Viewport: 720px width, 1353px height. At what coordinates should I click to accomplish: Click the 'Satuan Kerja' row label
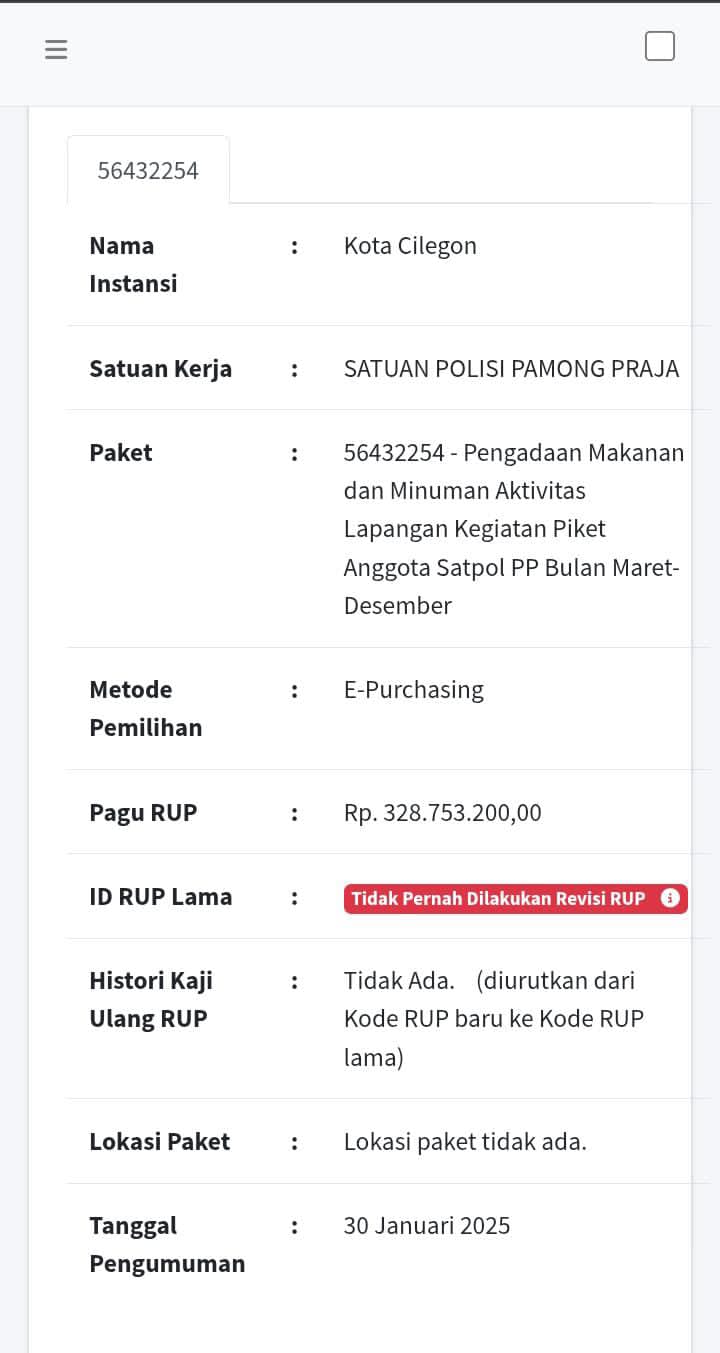click(160, 369)
